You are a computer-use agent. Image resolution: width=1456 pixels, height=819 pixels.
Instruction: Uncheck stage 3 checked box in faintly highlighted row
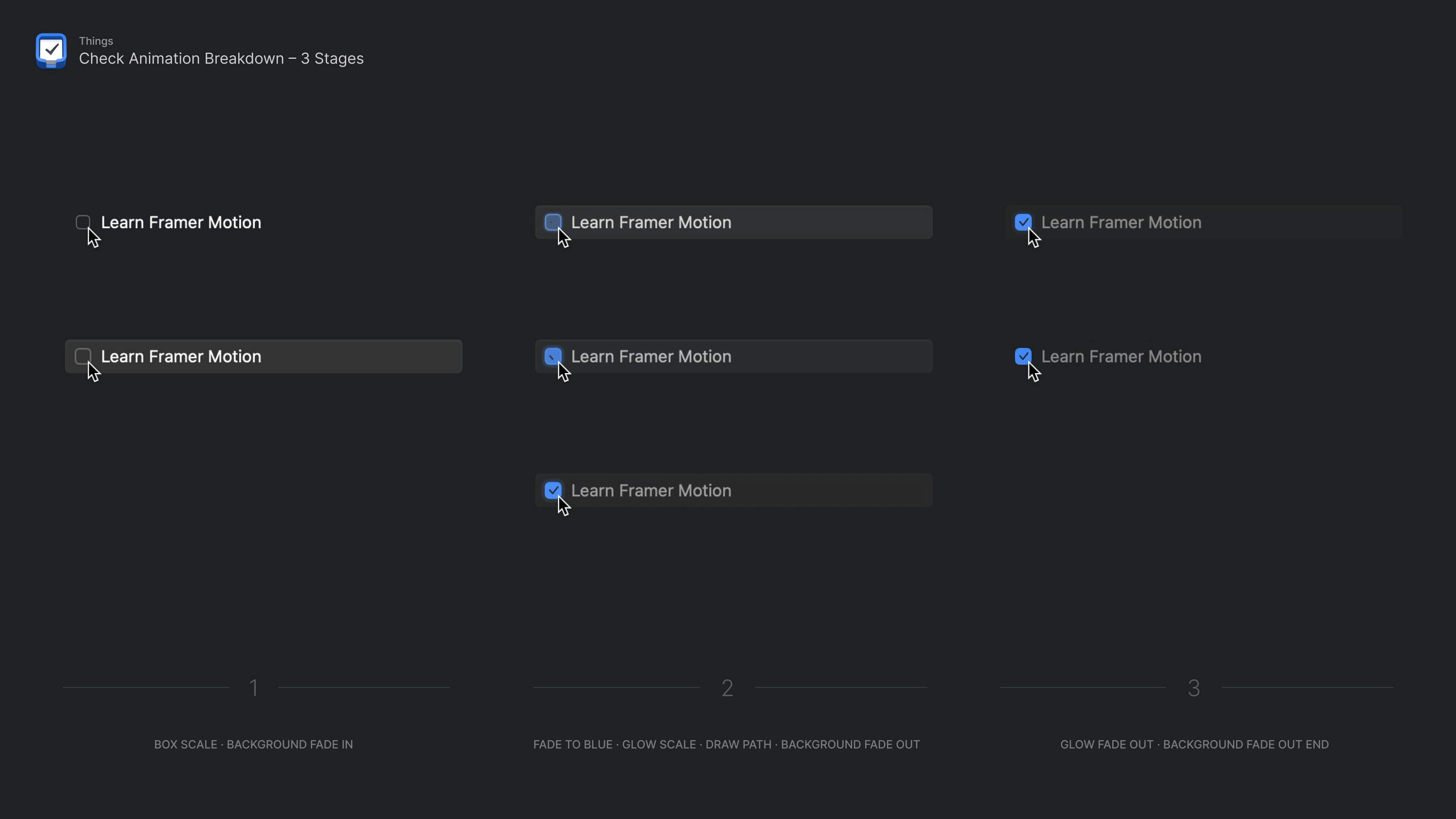tap(1024, 222)
